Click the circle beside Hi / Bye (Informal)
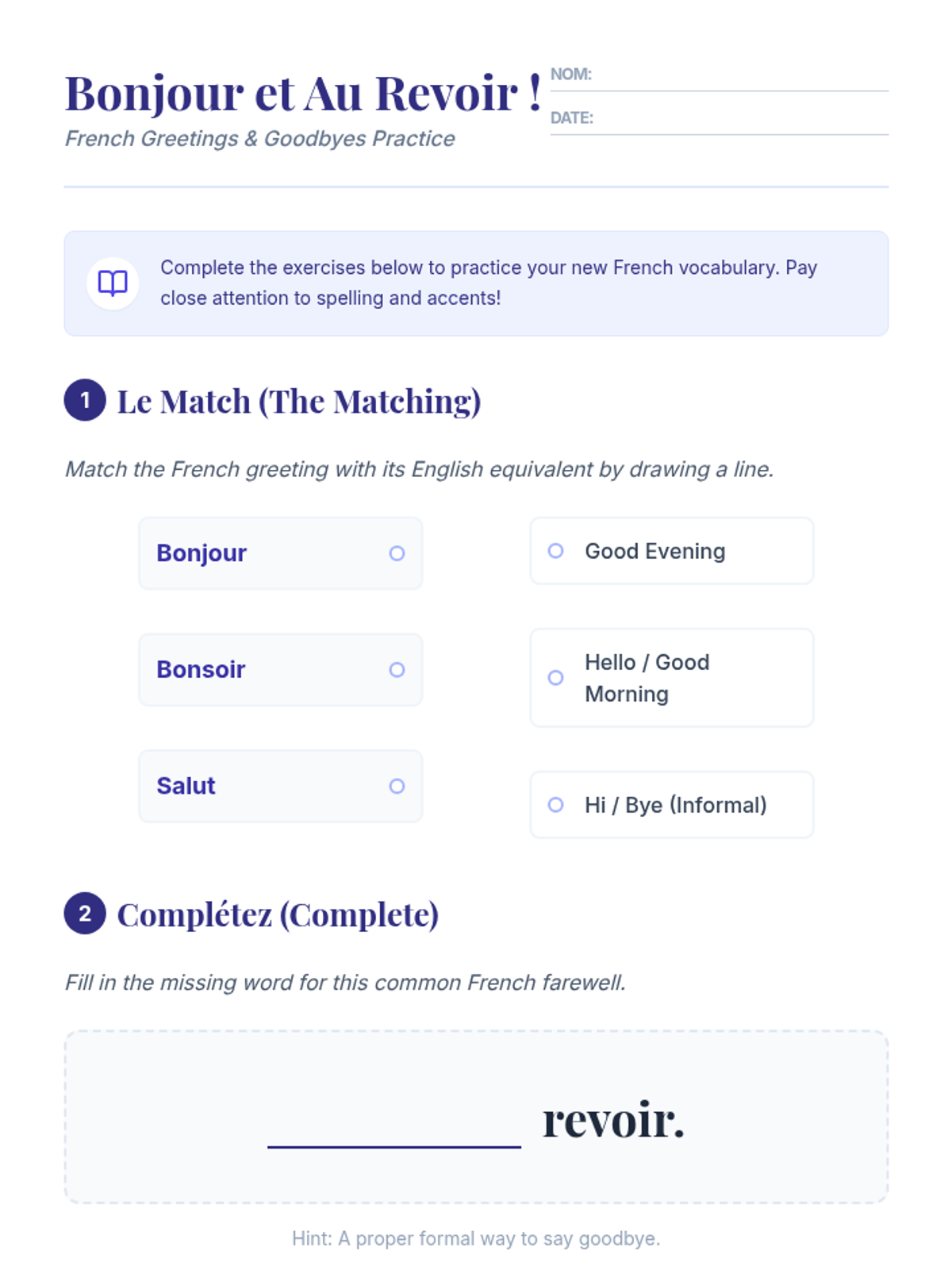Screen dimensions: 952x1270 556,805
